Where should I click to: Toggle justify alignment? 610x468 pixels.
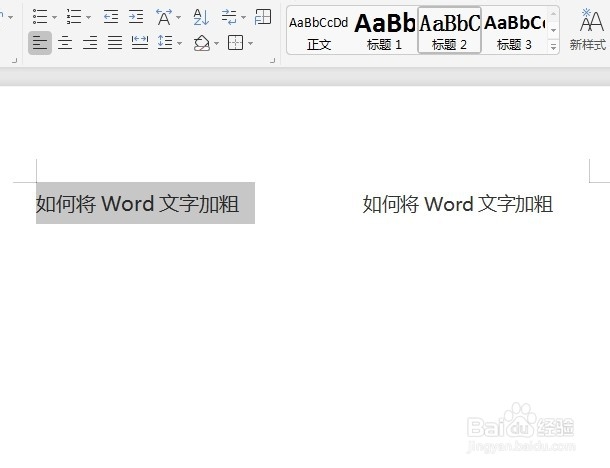click(x=115, y=43)
